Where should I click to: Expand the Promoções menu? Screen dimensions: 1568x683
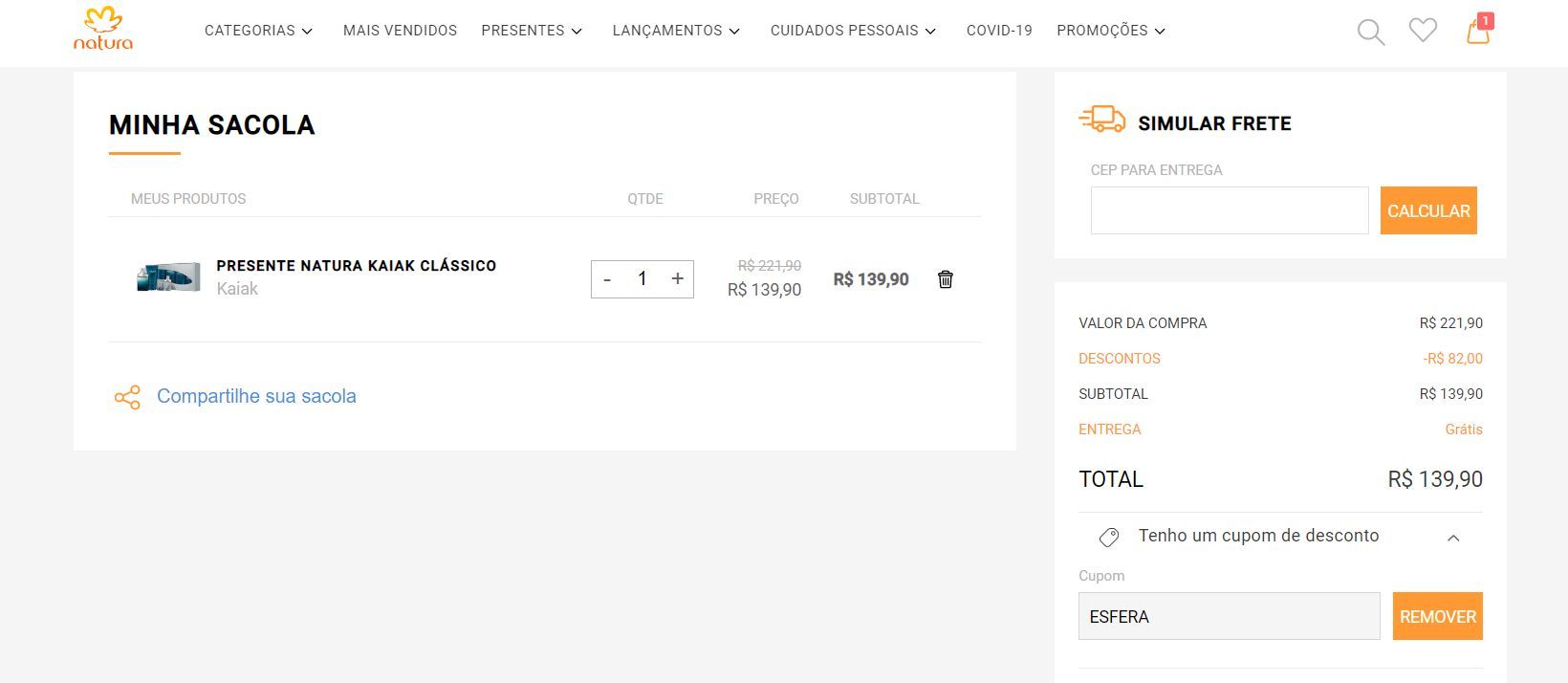1111,31
